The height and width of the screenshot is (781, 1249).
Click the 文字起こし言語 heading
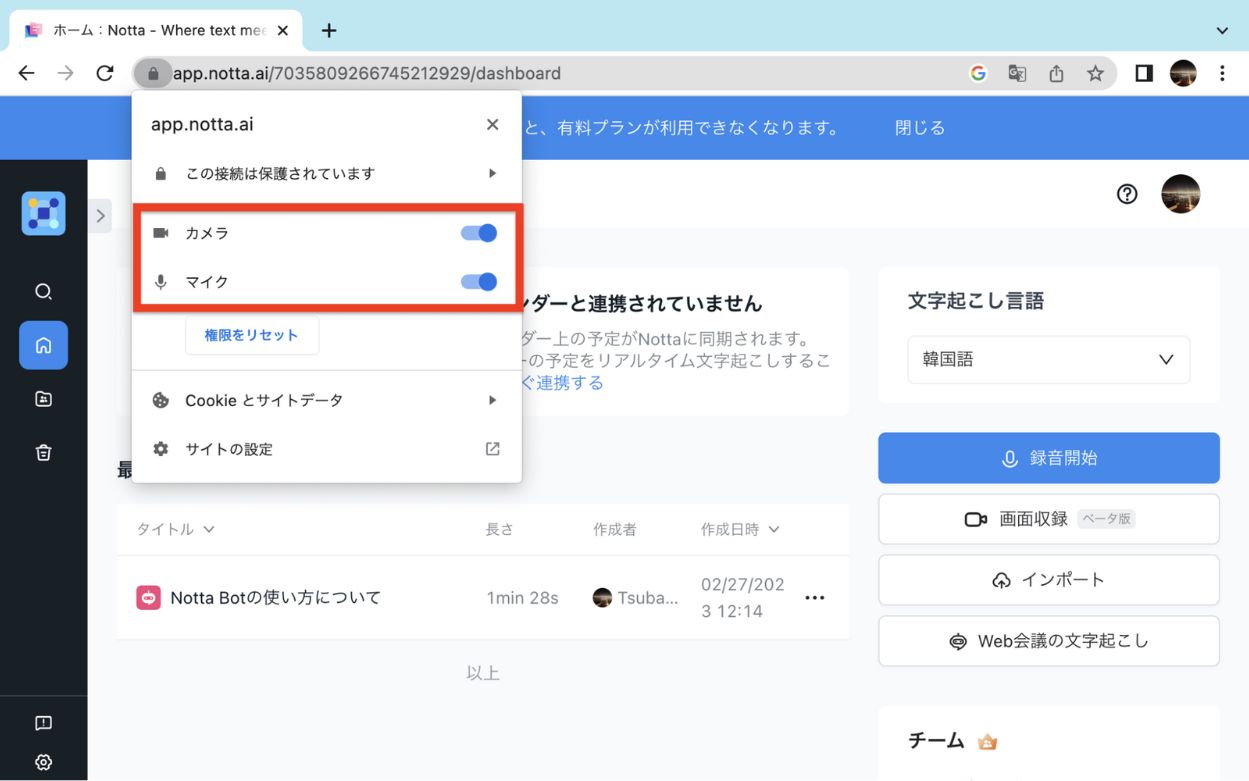(975, 301)
